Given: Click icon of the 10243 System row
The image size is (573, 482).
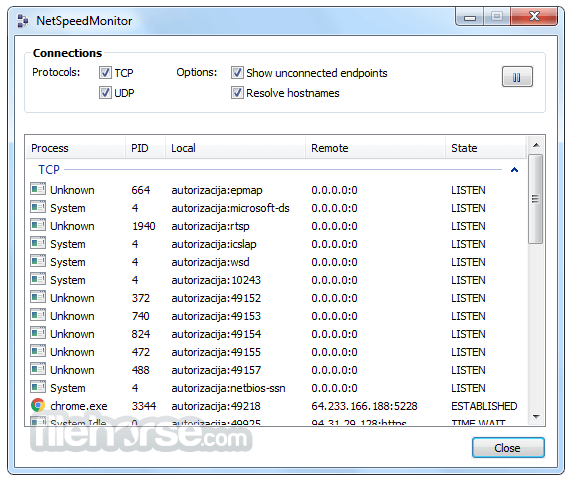Looking at the screenshot, I should 38,279.
